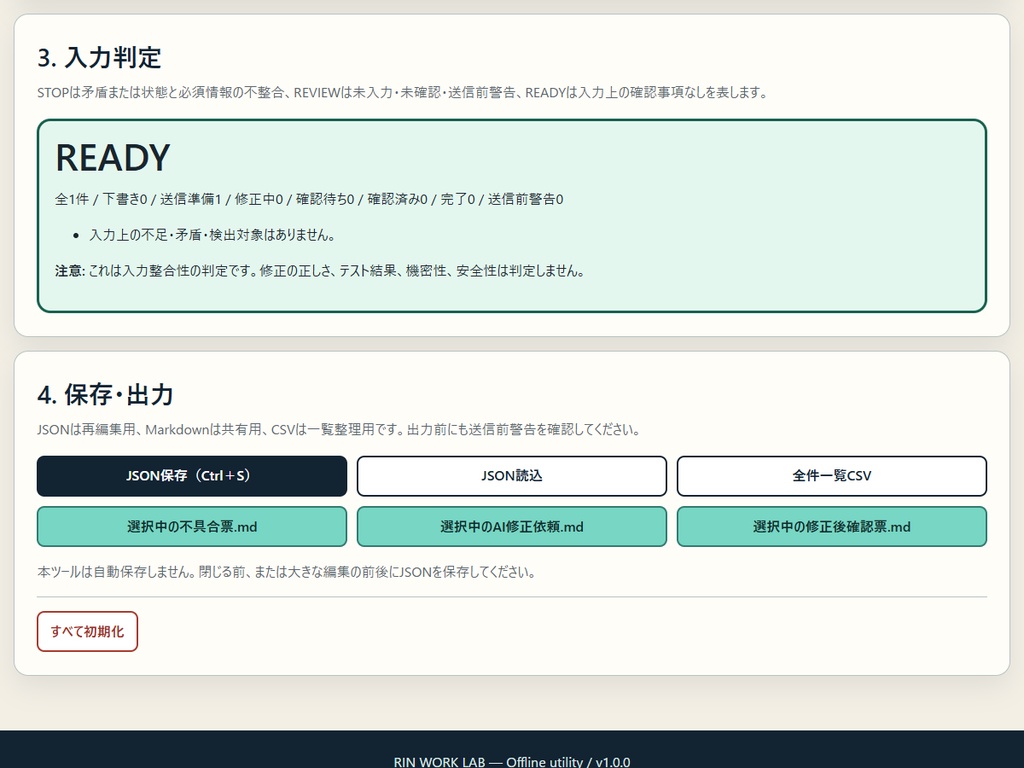Click the すべて初期化 reset button
Viewport: 1024px width, 768px height.
(88, 632)
